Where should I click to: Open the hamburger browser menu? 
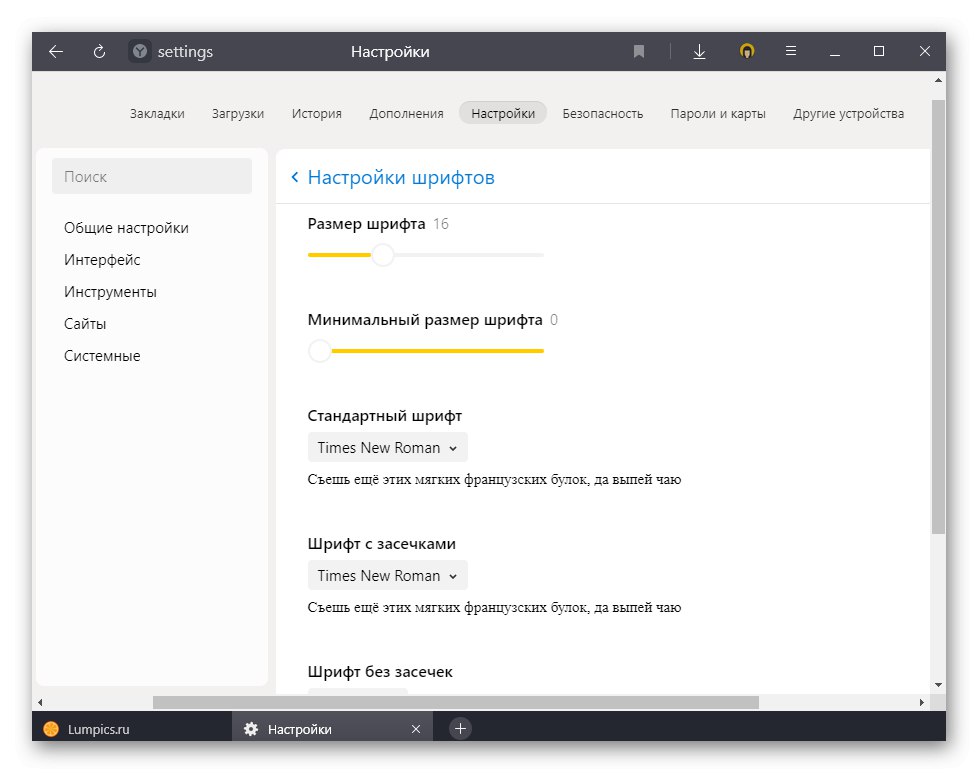coord(790,52)
